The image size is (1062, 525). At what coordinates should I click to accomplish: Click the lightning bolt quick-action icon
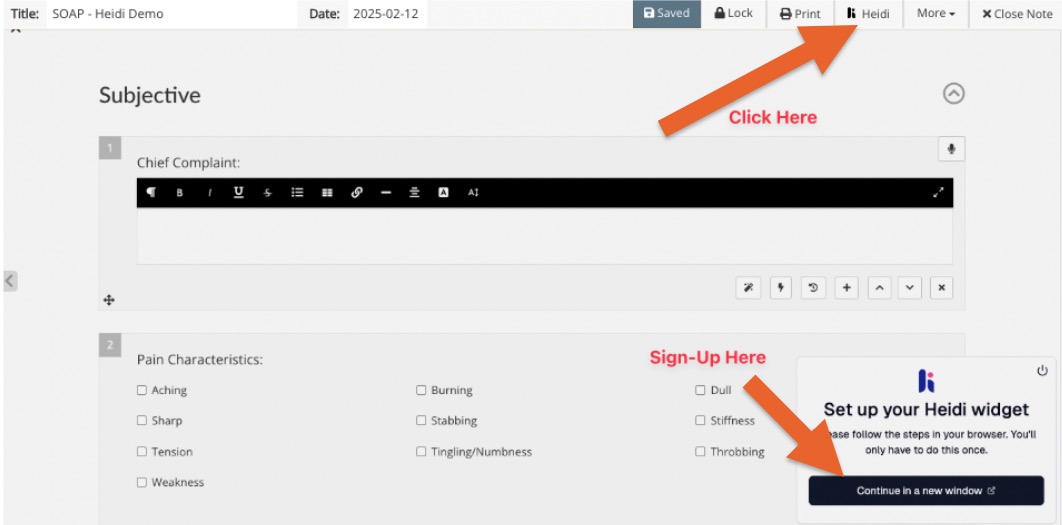(x=781, y=288)
